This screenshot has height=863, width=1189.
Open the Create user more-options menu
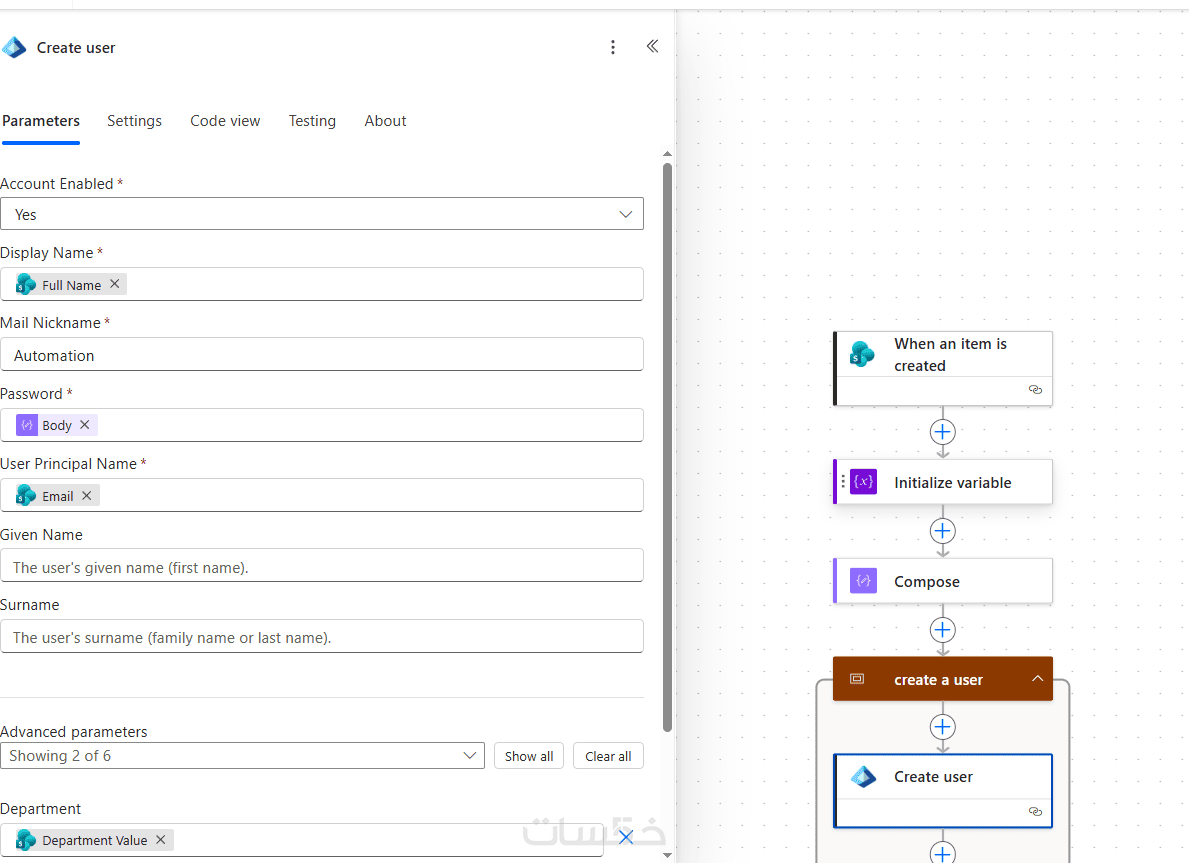613,48
